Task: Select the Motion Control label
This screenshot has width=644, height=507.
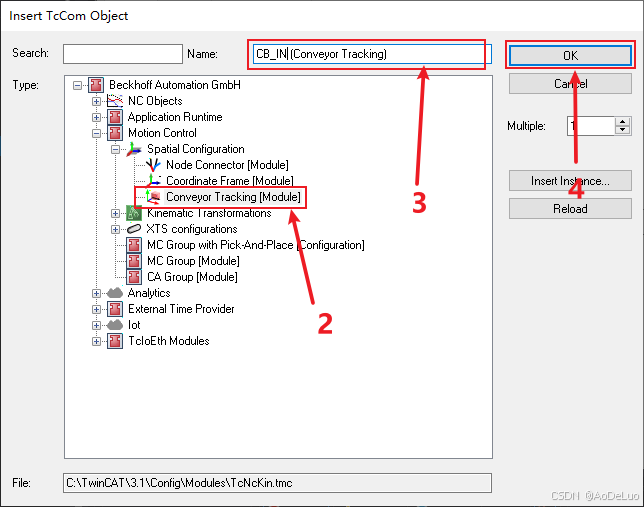Action: coord(162,133)
